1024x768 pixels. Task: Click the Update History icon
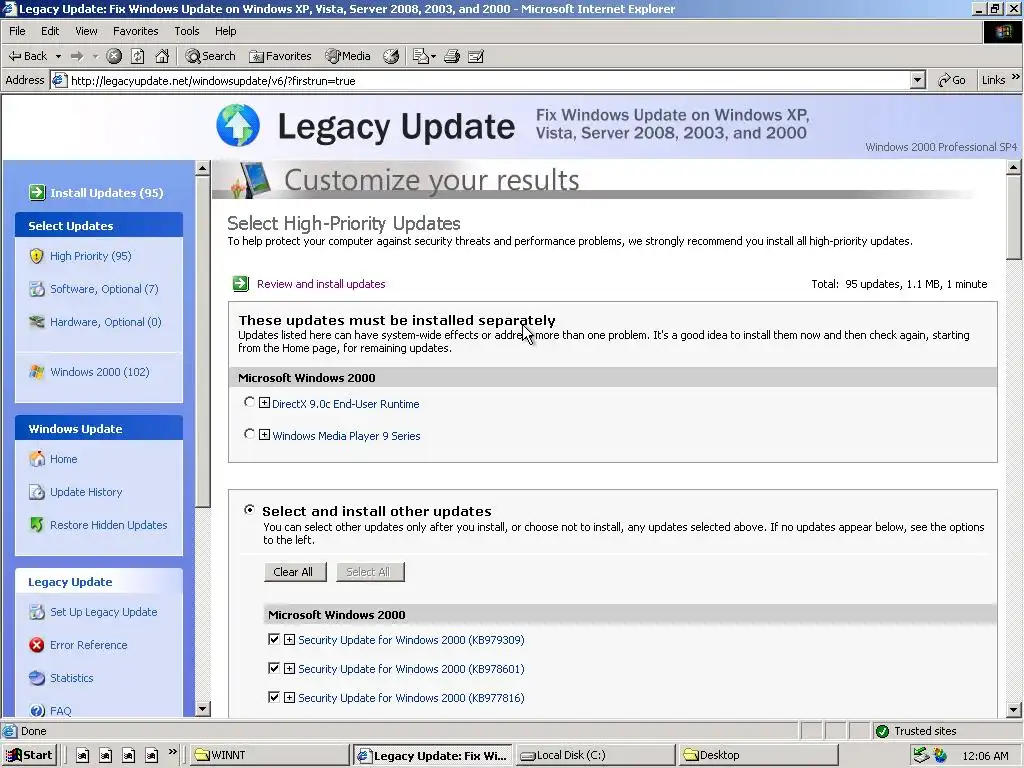pyautogui.click(x=37, y=492)
